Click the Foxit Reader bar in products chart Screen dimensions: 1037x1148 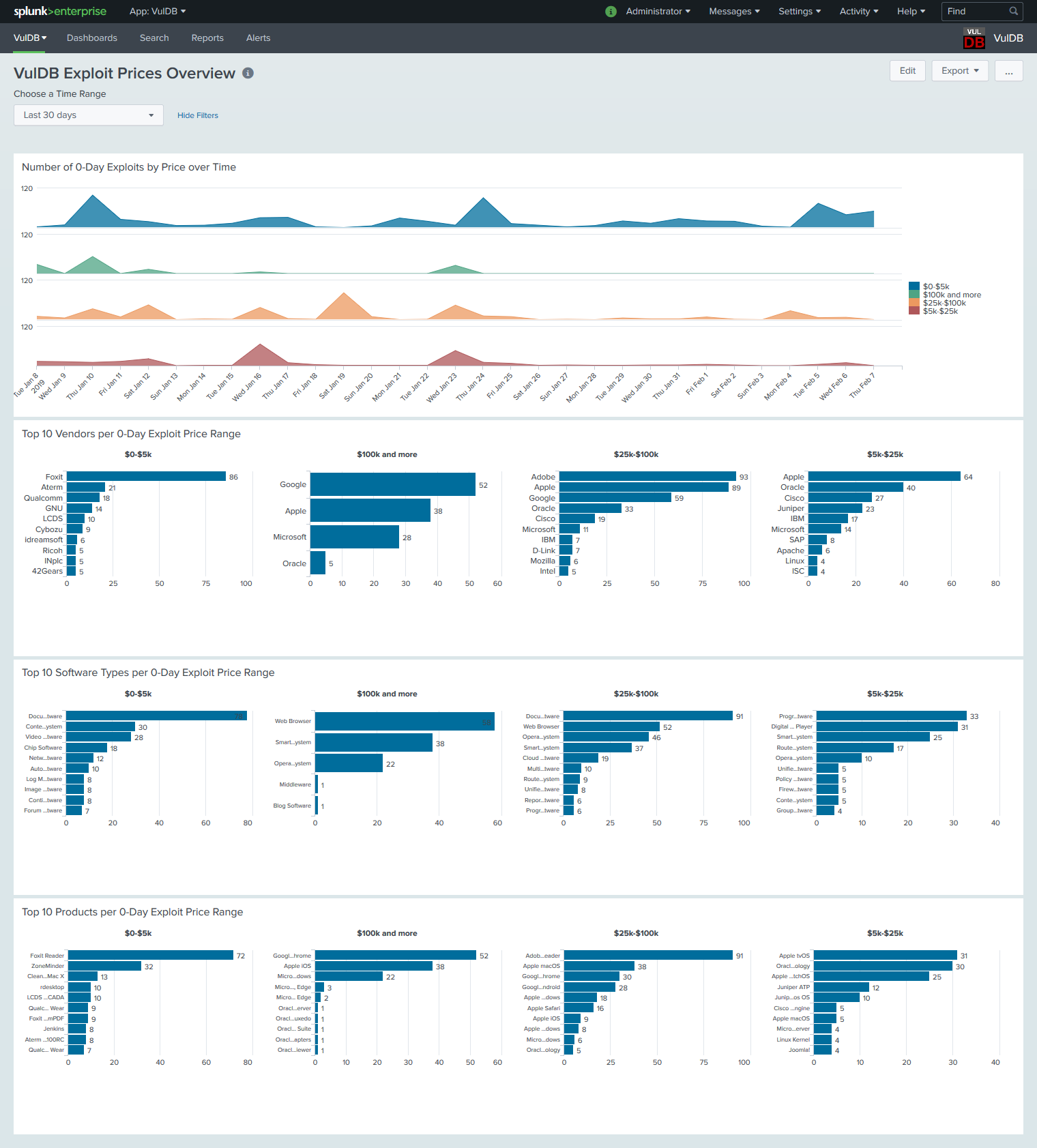[x=151, y=956]
